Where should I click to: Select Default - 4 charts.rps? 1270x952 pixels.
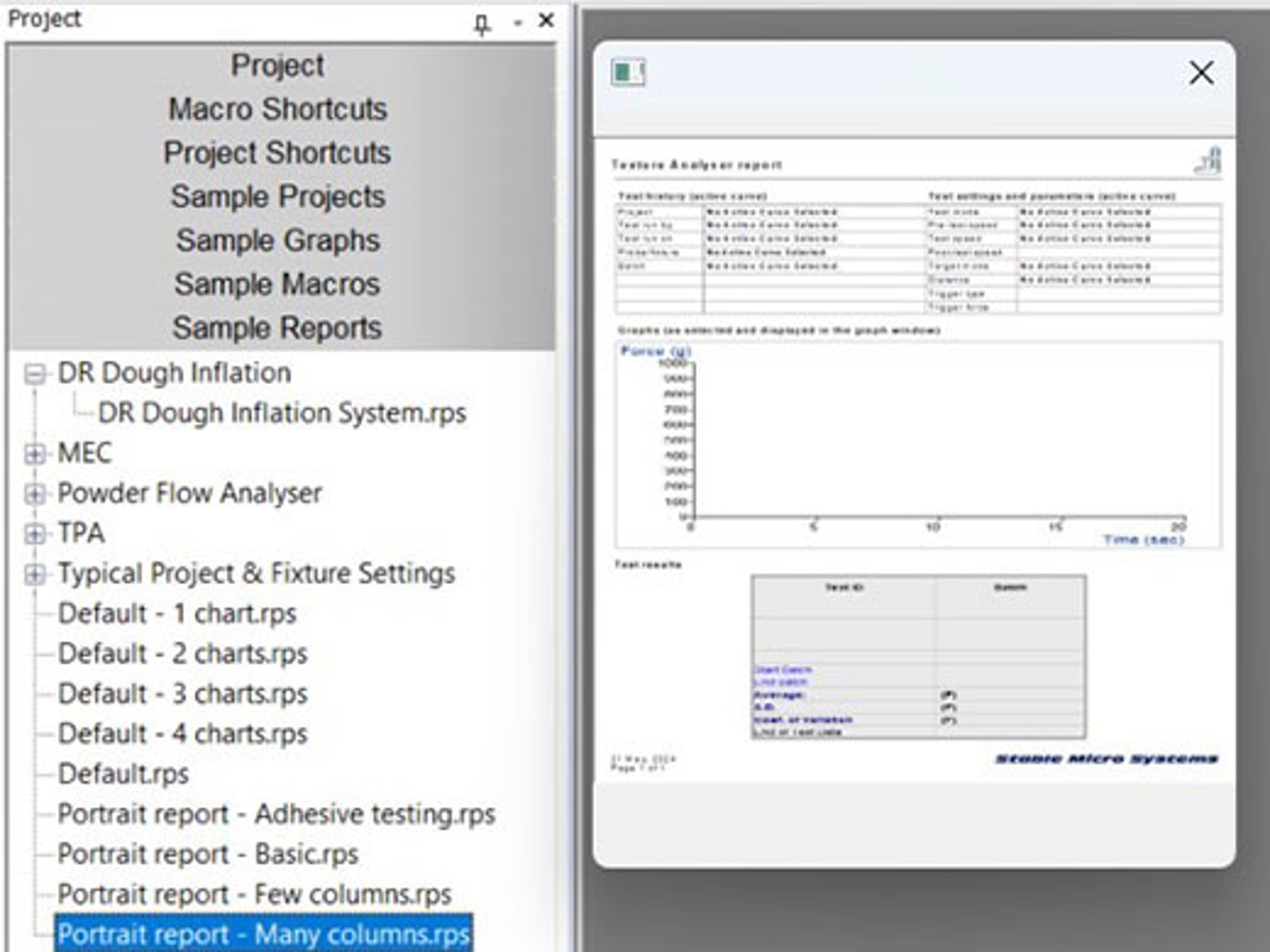click(x=183, y=733)
